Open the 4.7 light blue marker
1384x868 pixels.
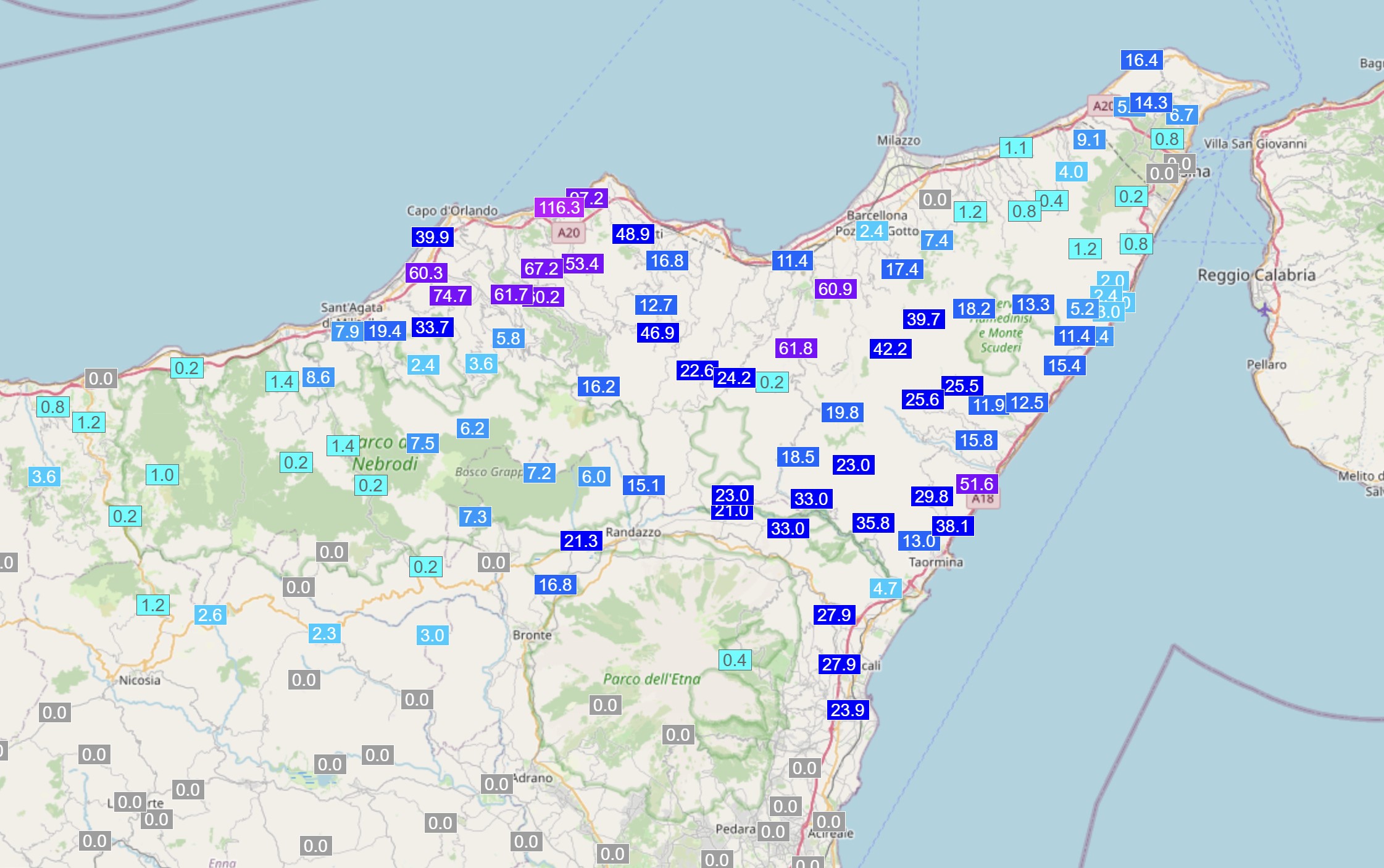(885, 588)
